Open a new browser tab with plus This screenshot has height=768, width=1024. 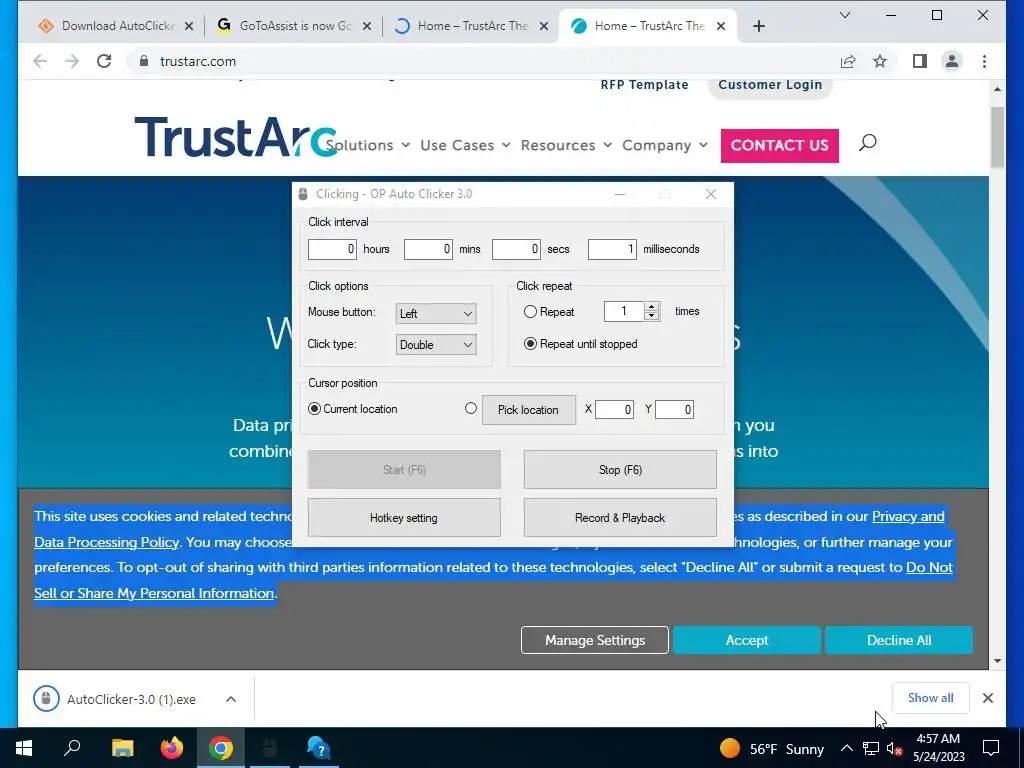pyautogui.click(x=758, y=26)
